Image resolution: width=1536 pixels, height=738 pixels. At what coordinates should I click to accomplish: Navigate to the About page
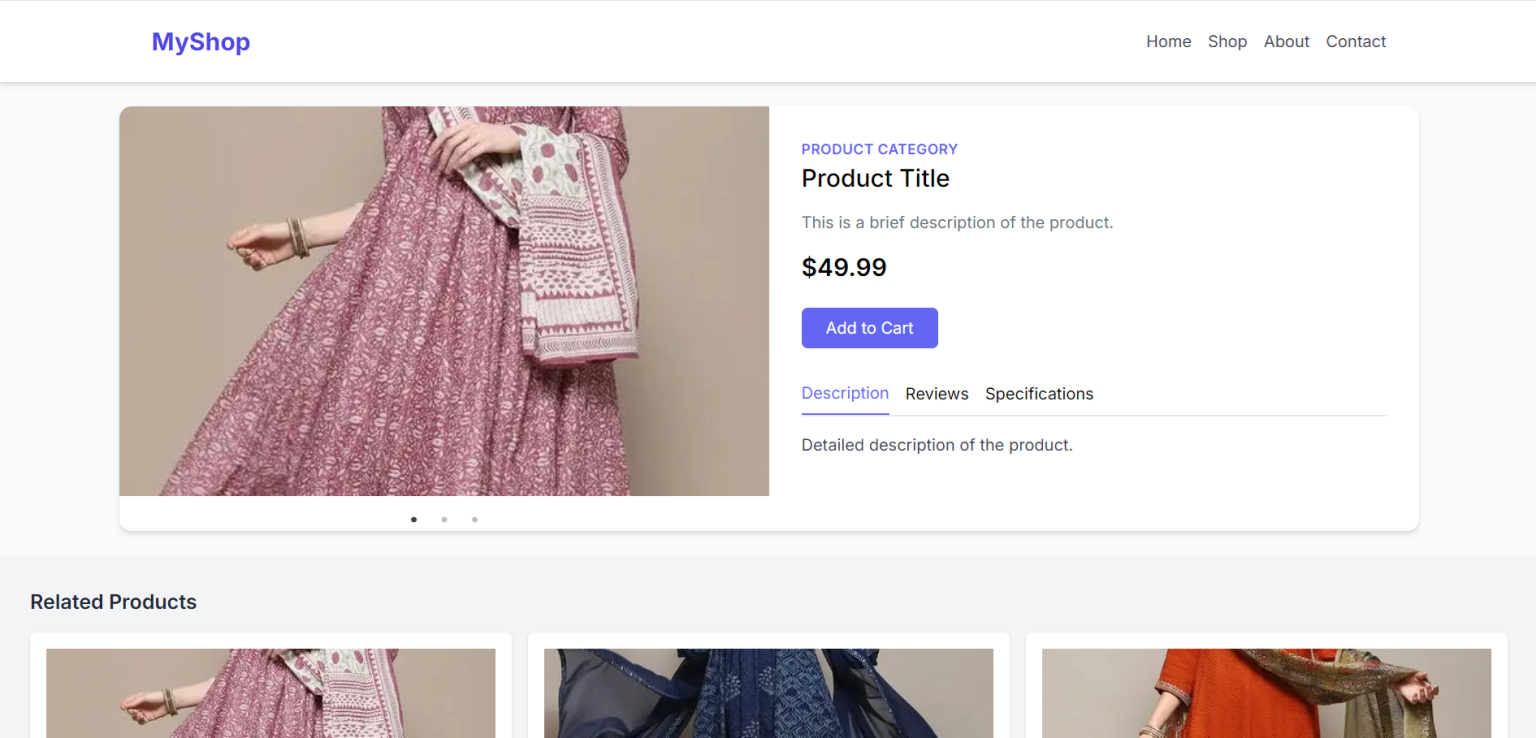pyautogui.click(x=1286, y=41)
